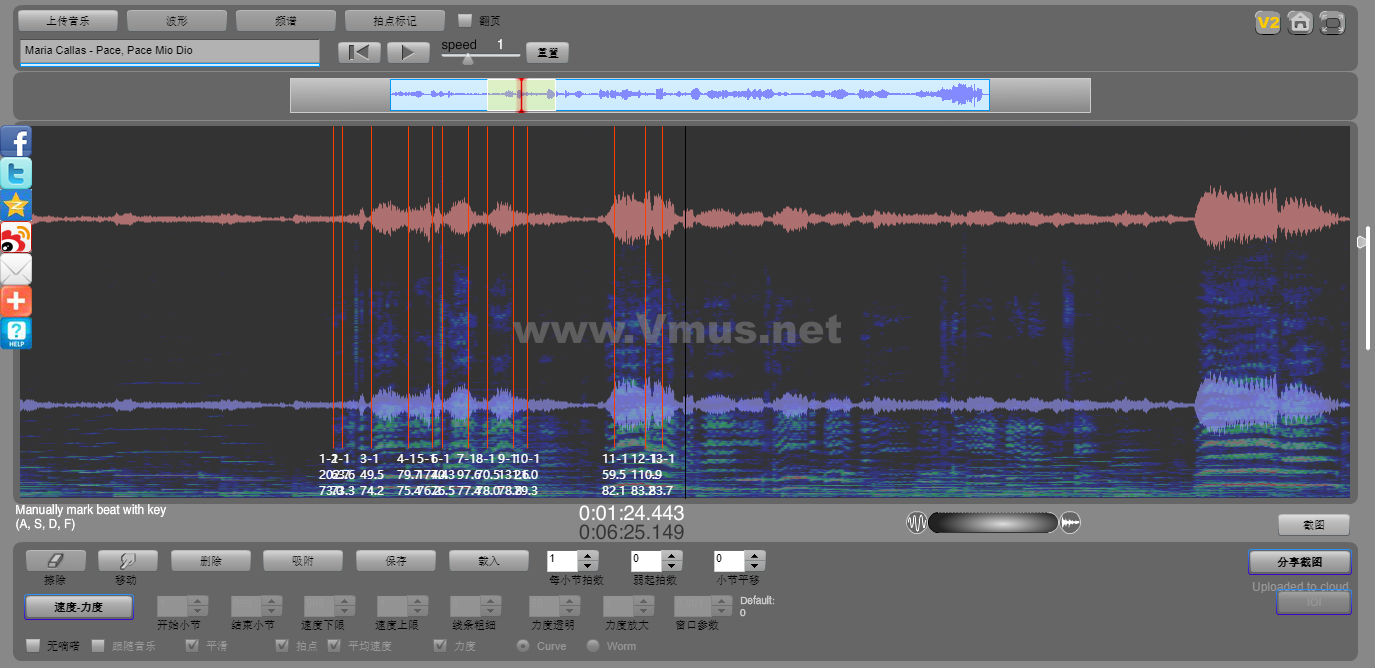Enable the 翻页 page-turn checkbox
Screen dimensions: 1375x668
click(465, 20)
